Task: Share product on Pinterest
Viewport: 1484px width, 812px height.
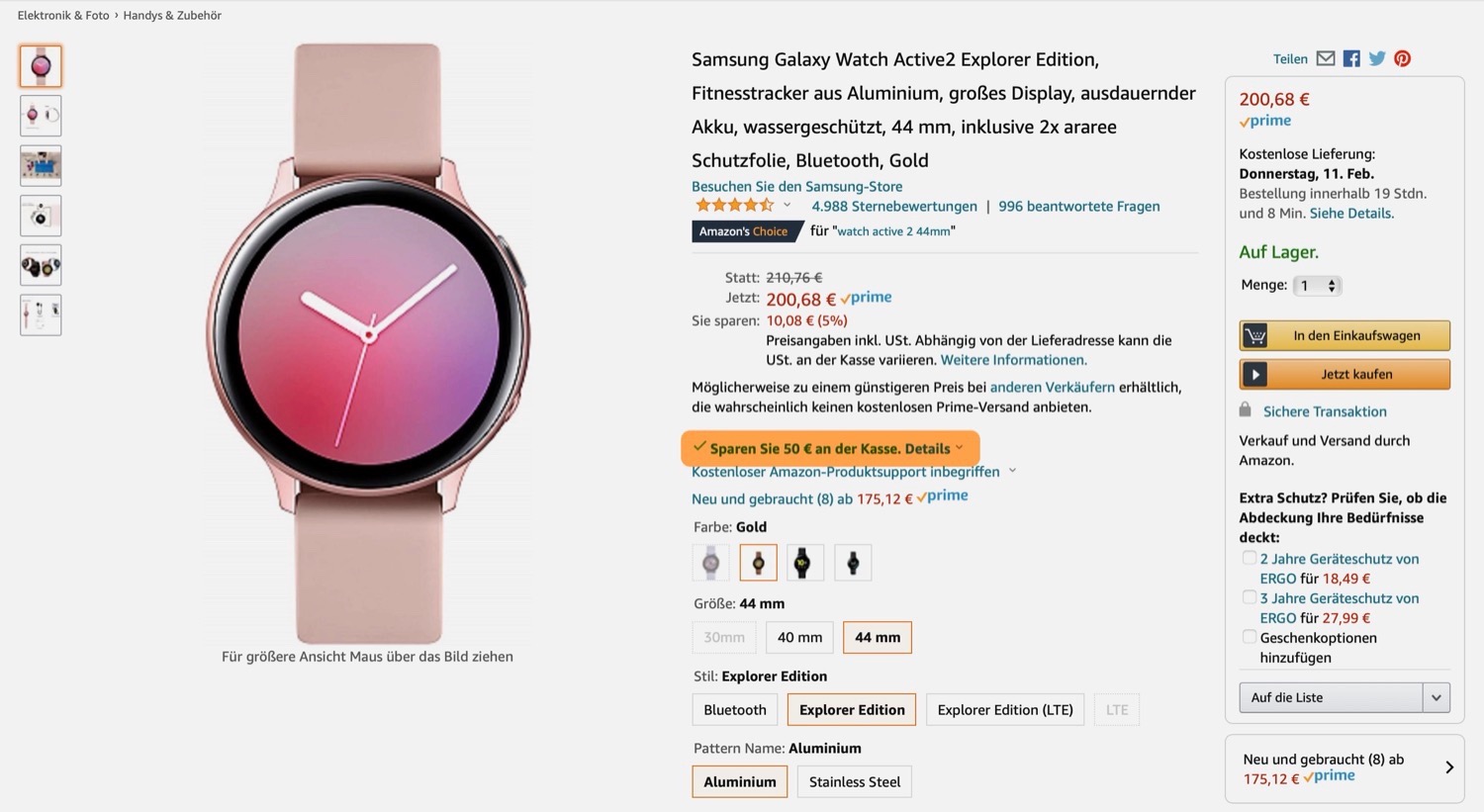Action: [1403, 58]
